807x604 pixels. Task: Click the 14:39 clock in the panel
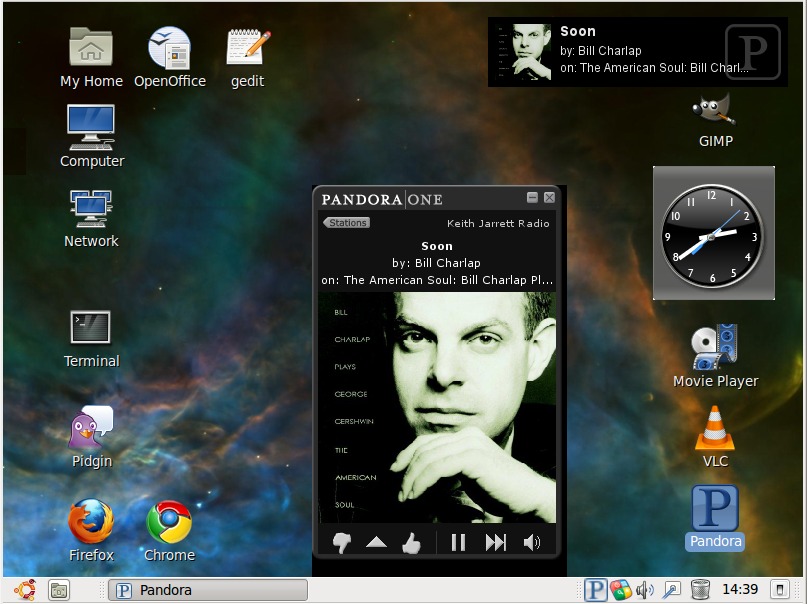pos(740,589)
